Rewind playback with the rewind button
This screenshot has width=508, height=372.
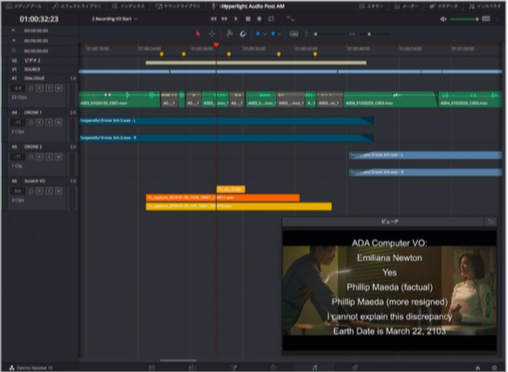(213, 19)
